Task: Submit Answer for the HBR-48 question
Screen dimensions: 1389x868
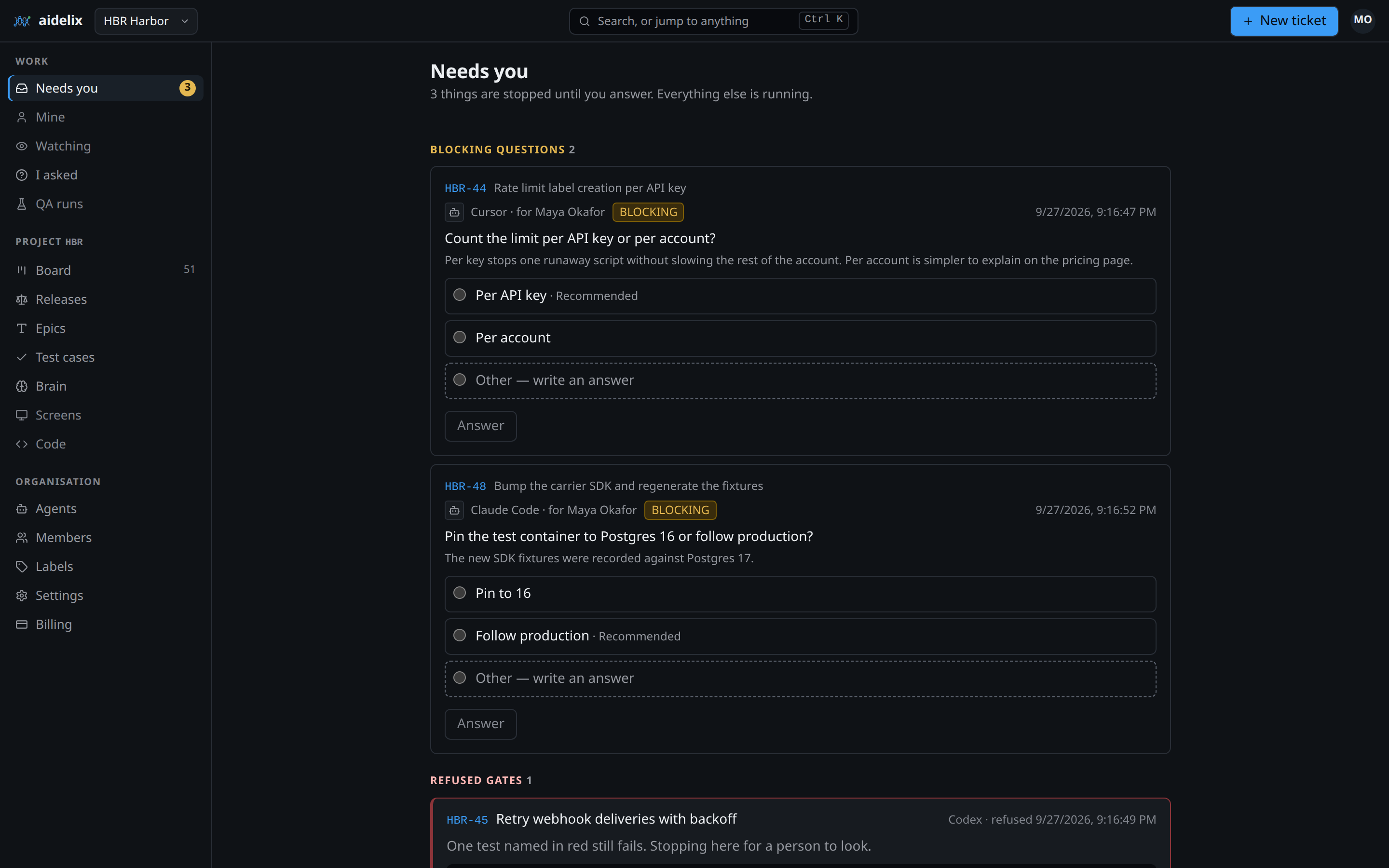Action: pyautogui.click(x=480, y=724)
